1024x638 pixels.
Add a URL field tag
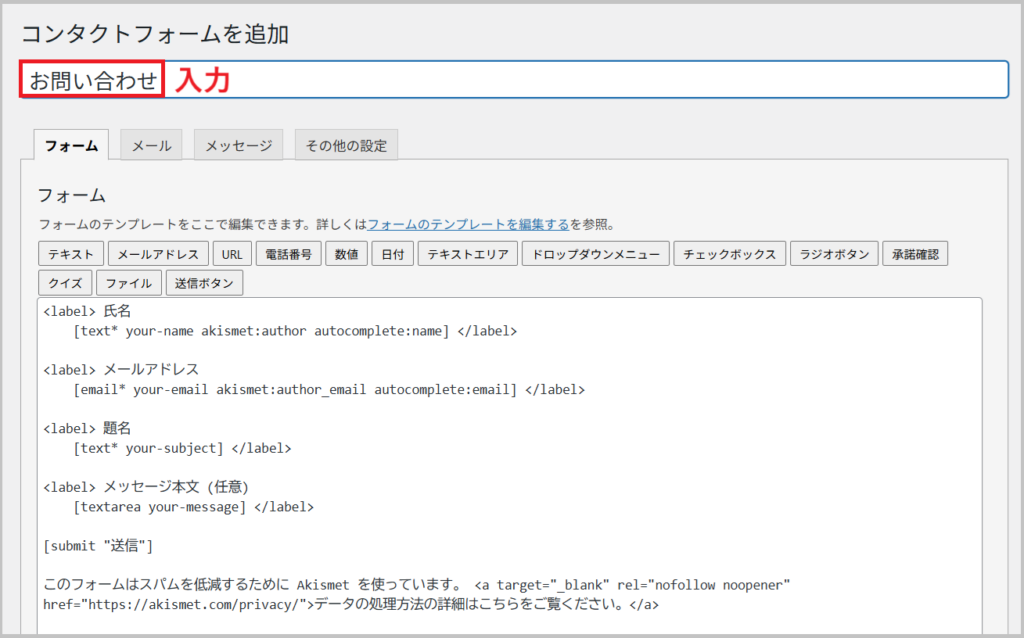tap(232, 254)
